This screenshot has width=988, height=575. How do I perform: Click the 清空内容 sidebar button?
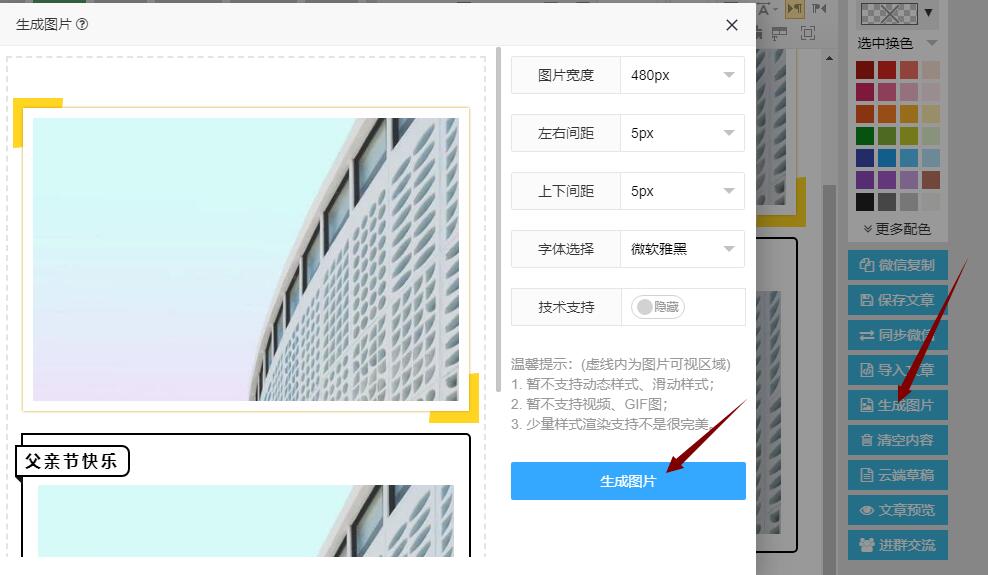coord(897,440)
